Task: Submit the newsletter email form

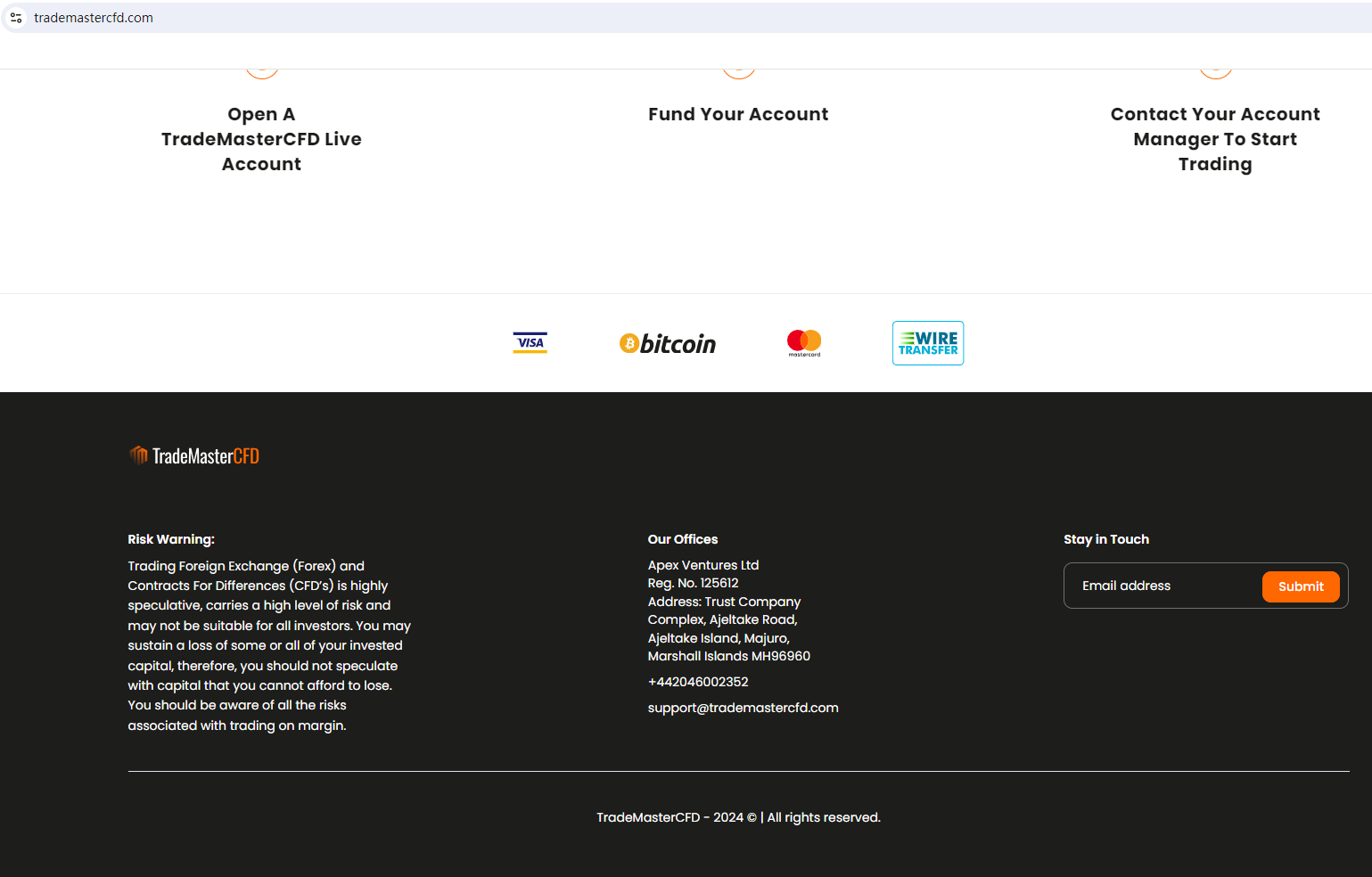Action: (1301, 586)
